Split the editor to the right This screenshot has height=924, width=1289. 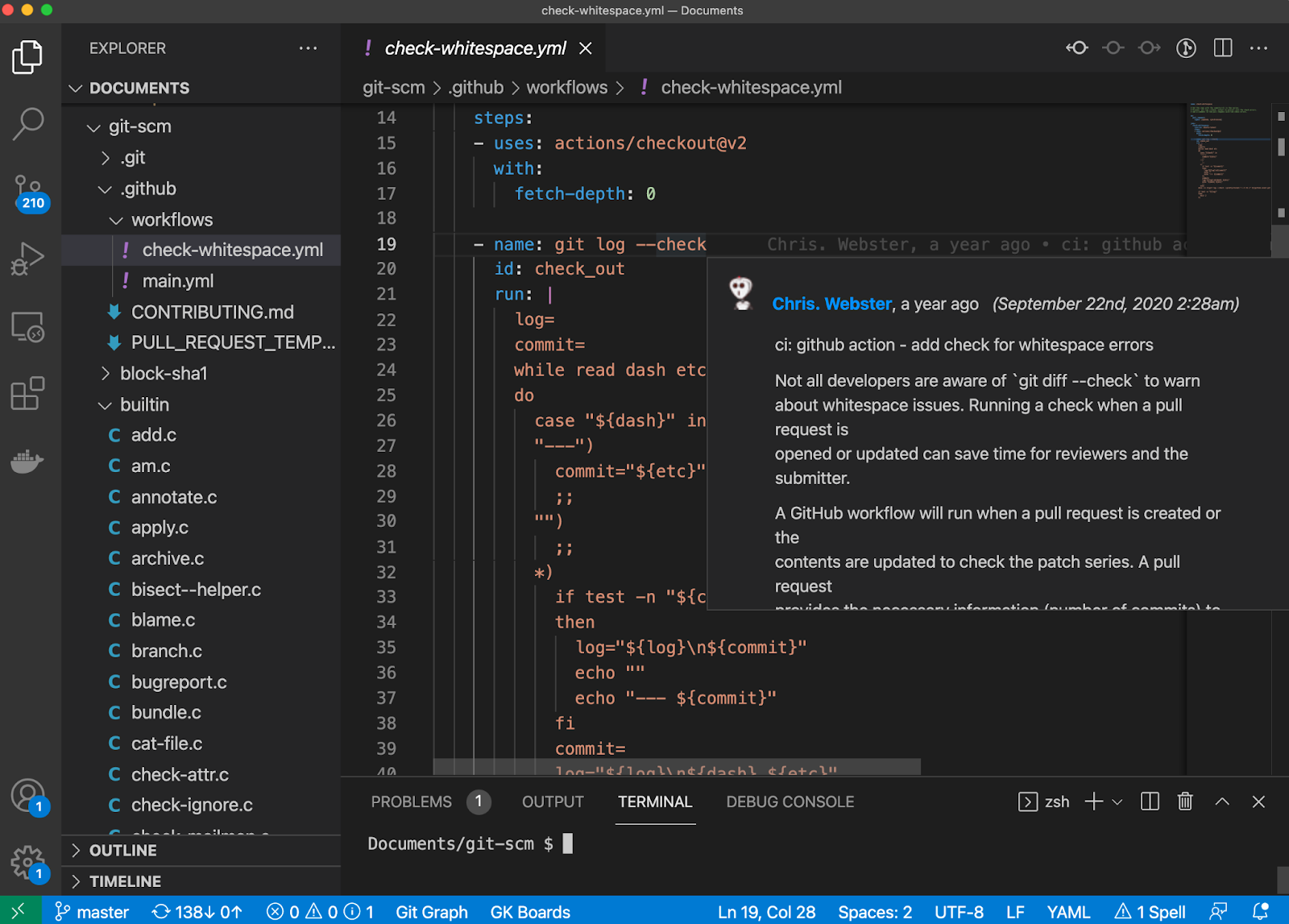coord(1222,48)
